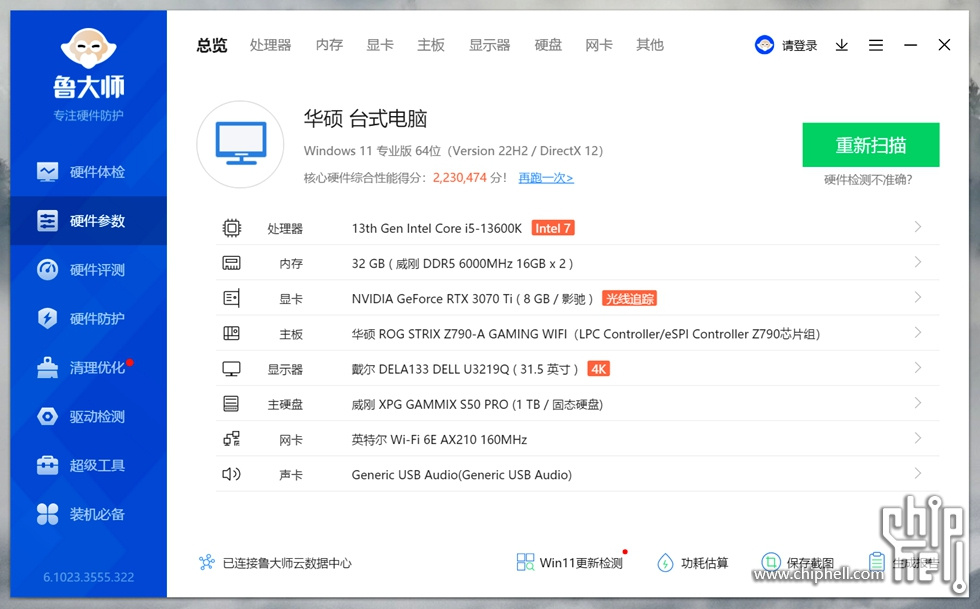Click the 光线追踪 ray tracing badge
The width and height of the screenshot is (980, 609).
coord(629,299)
